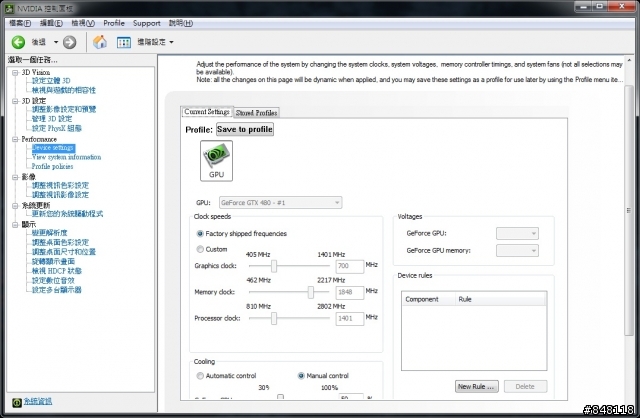Image resolution: width=640 pixels, height=418 pixels.
Task: Open 設定數位音效 in the tree
Action: (53, 280)
